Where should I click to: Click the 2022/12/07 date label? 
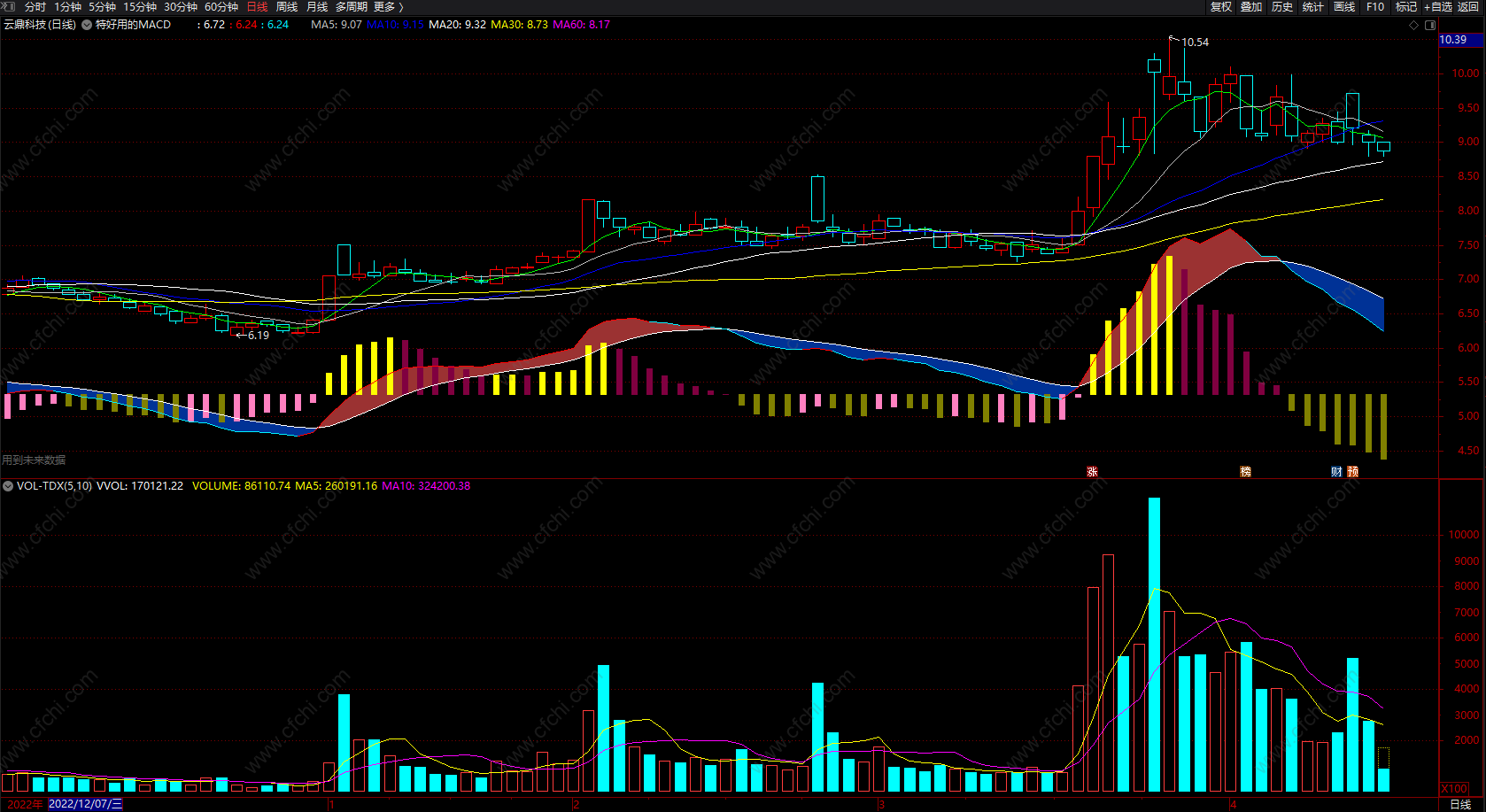click(x=85, y=804)
